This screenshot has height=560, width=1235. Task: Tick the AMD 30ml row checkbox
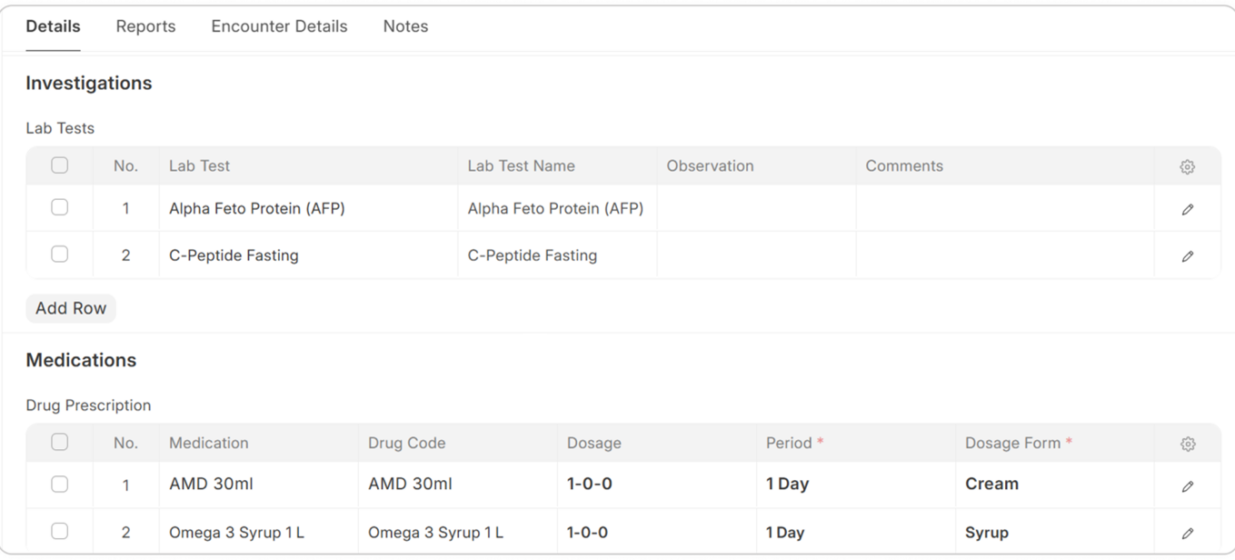[x=60, y=484]
